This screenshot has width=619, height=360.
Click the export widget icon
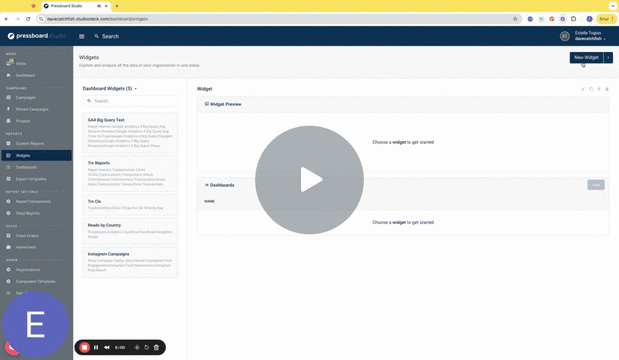click(599, 89)
